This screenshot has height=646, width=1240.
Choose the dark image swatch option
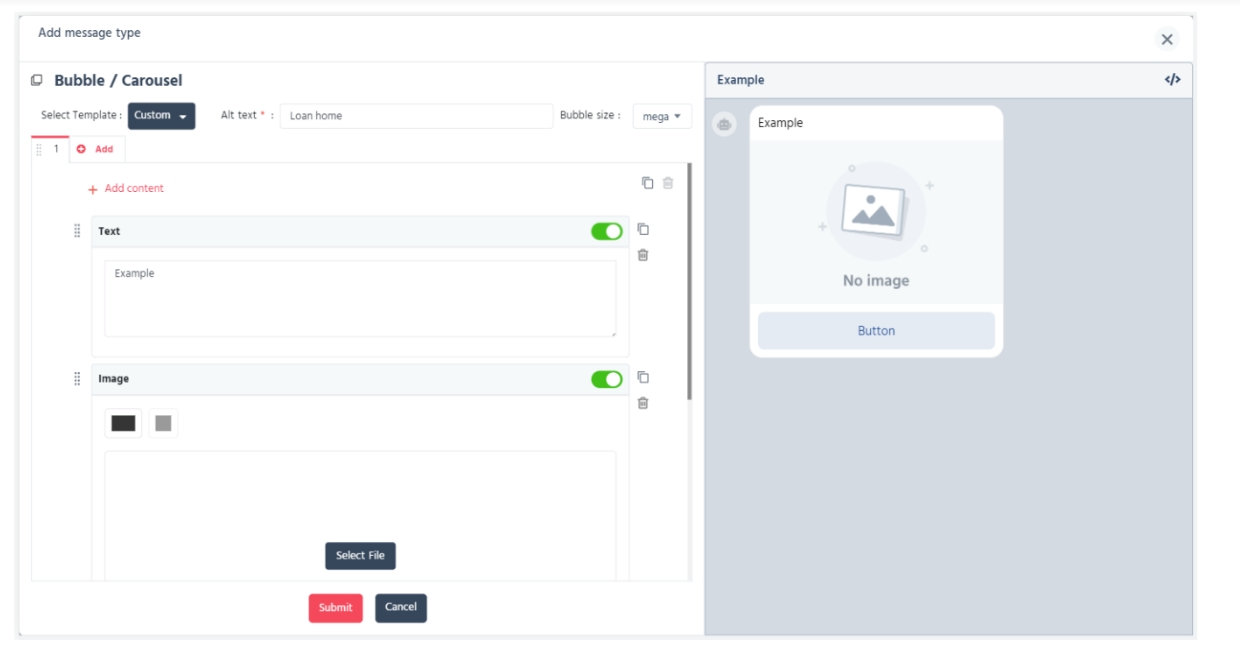click(x=123, y=424)
